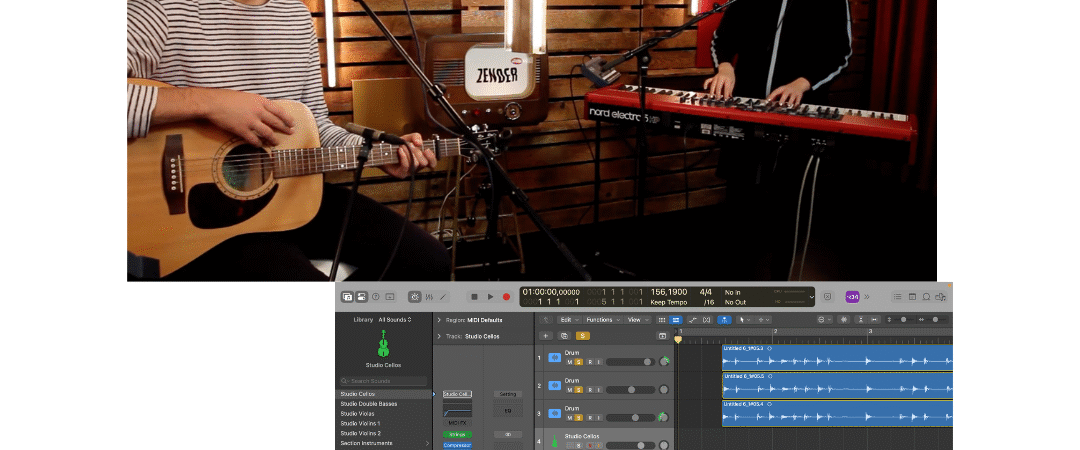Open the Toolbar display button
Screen dimensions: 1080x450
point(390,297)
